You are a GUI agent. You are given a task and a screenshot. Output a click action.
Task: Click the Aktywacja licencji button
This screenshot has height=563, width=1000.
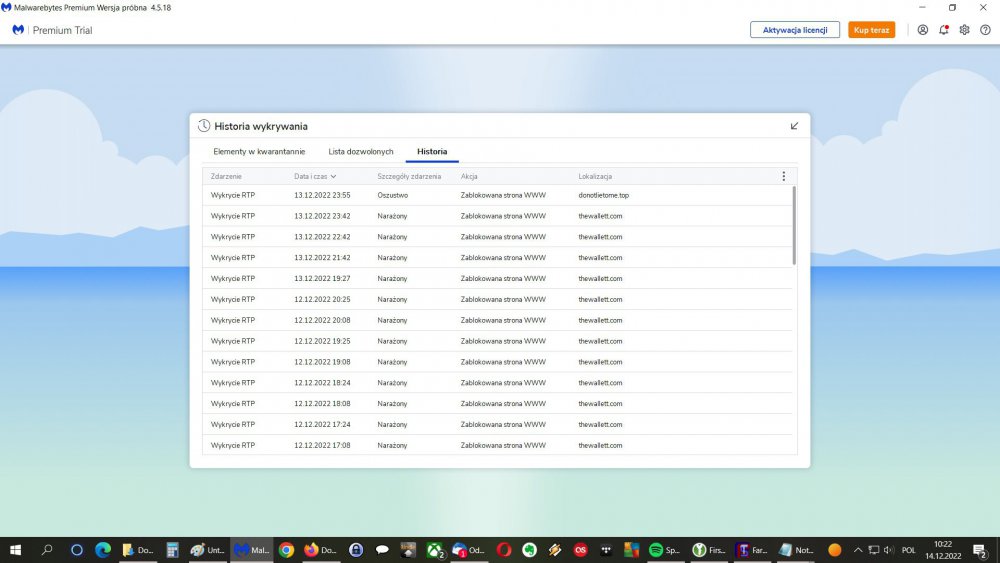[x=795, y=30]
